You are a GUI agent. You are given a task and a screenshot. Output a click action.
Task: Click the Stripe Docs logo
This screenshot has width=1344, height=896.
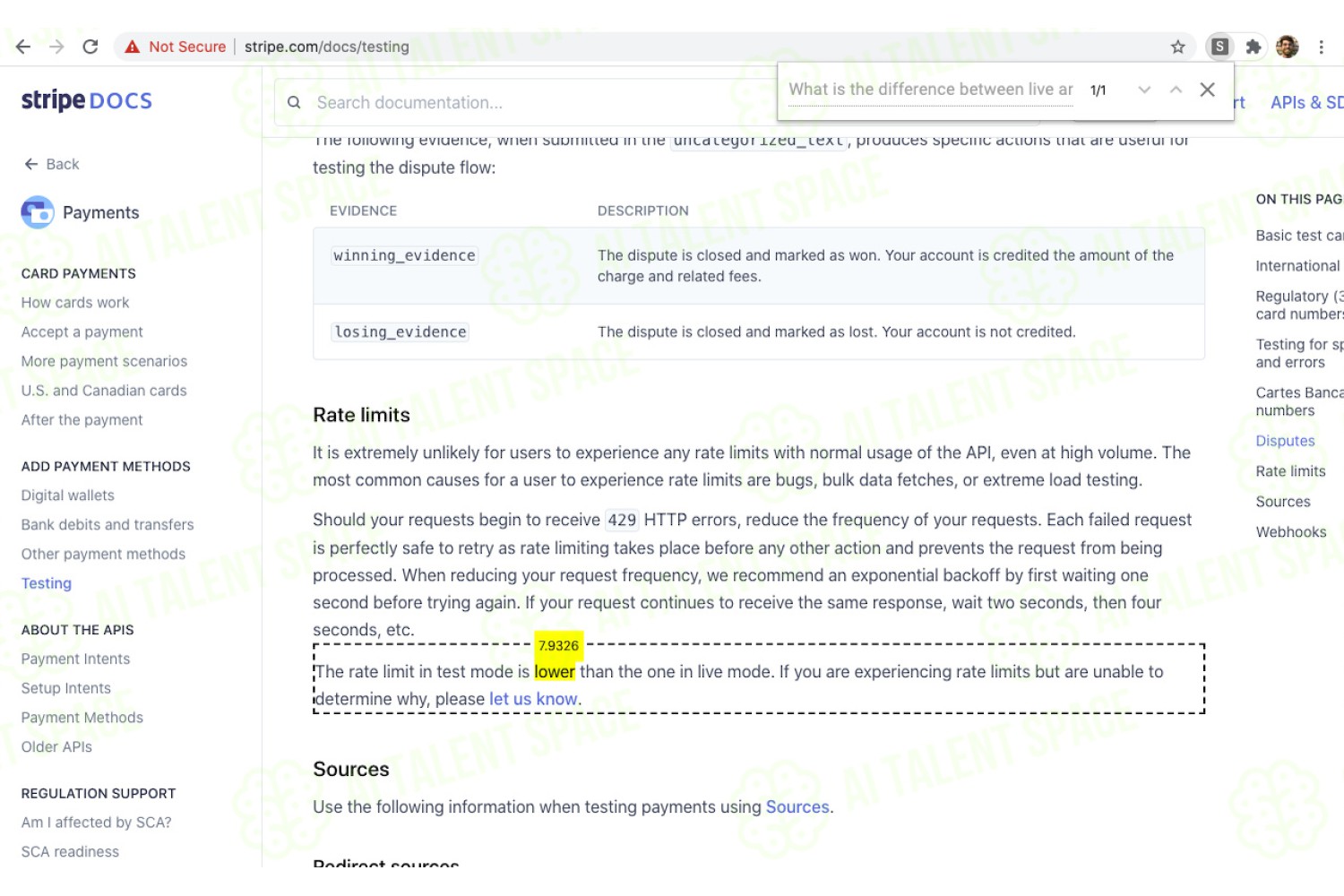click(87, 100)
